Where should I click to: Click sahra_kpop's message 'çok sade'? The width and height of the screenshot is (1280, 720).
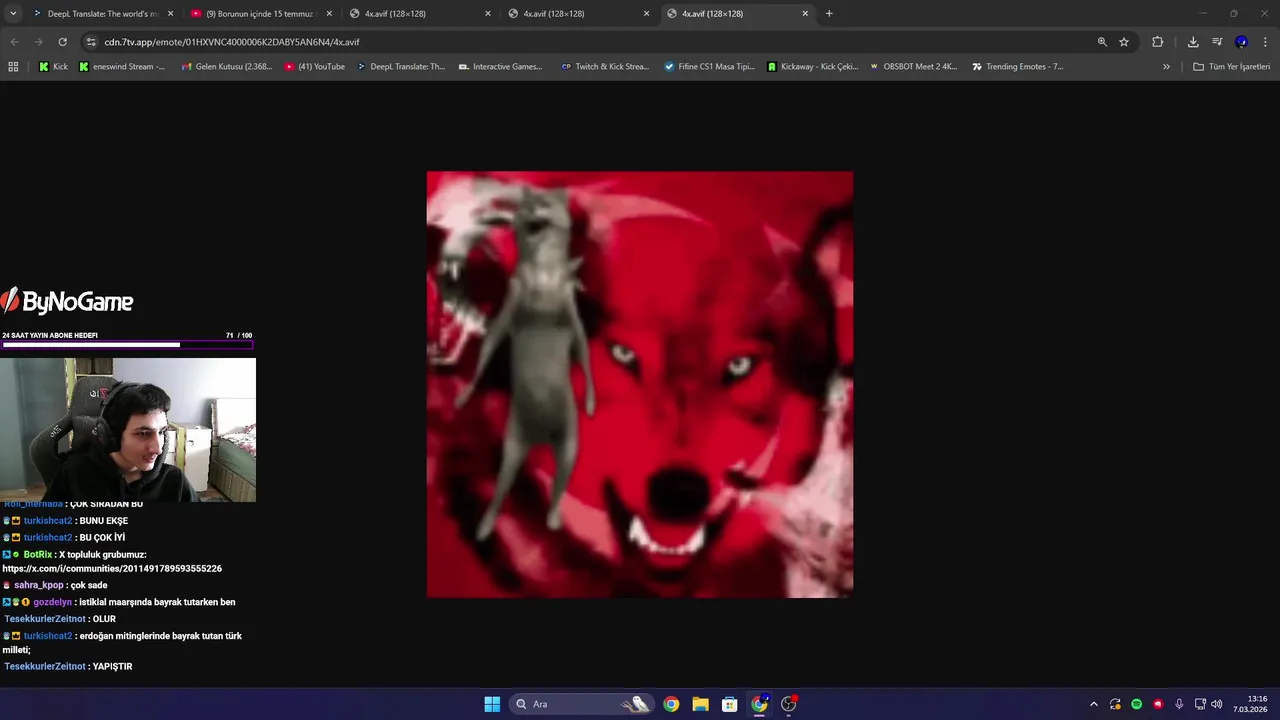click(x=89, y=586)
